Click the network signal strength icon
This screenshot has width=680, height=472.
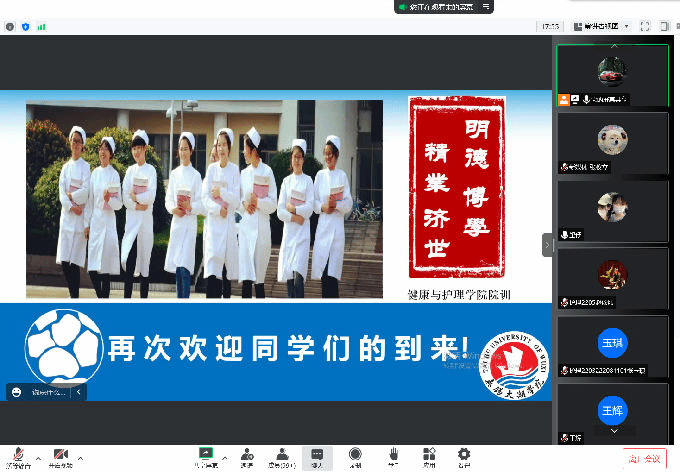coord(42,26)
